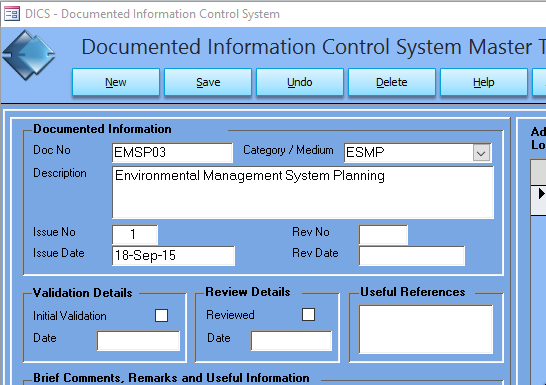
Task: Click the Delete button
Action: pyautogui.click(x=392, y=82)
